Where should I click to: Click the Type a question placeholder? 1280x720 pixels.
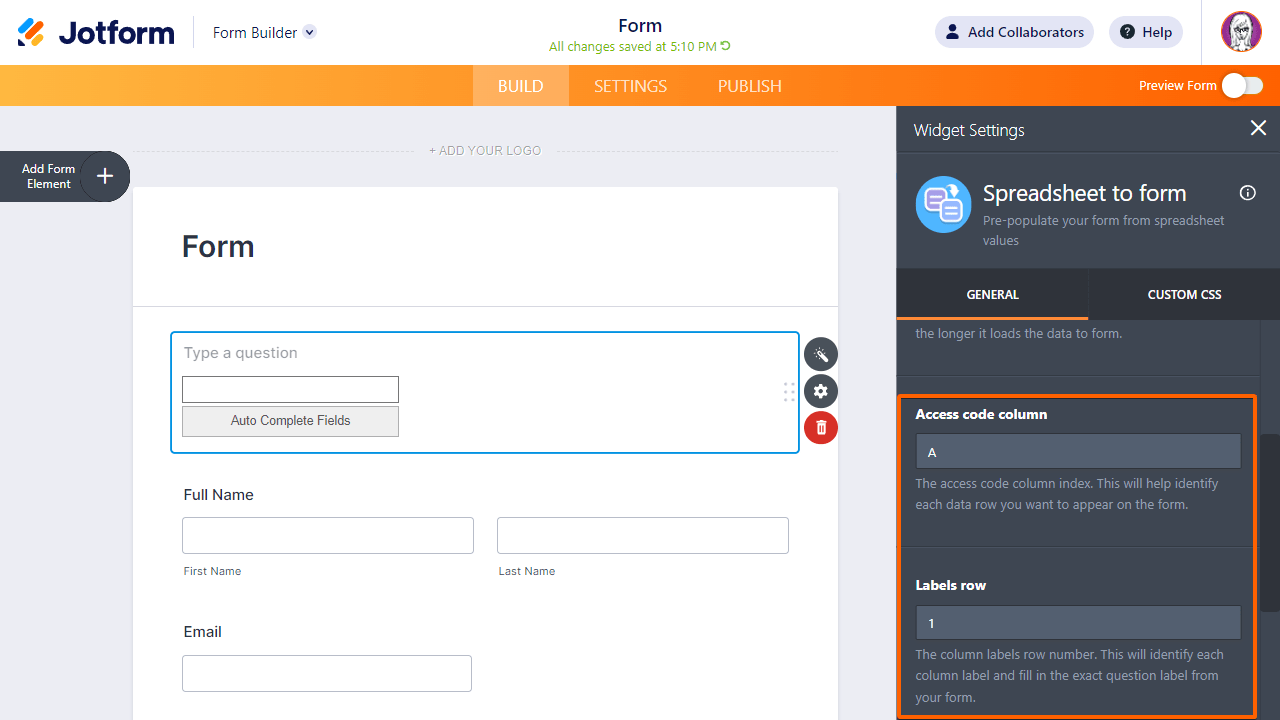click(241, 353)
